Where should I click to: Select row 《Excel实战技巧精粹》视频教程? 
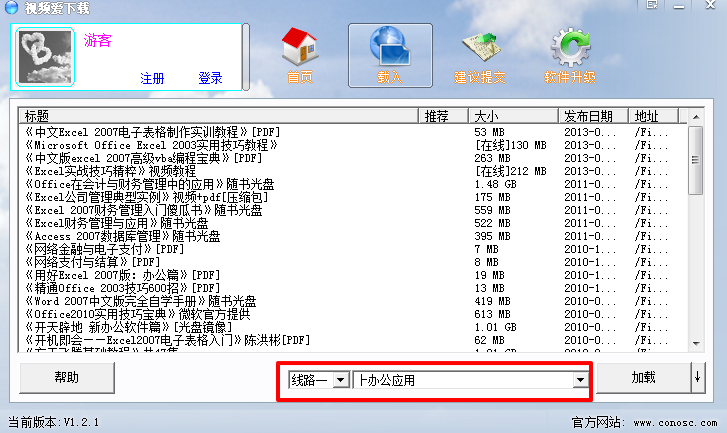click(x=352, y=171)
